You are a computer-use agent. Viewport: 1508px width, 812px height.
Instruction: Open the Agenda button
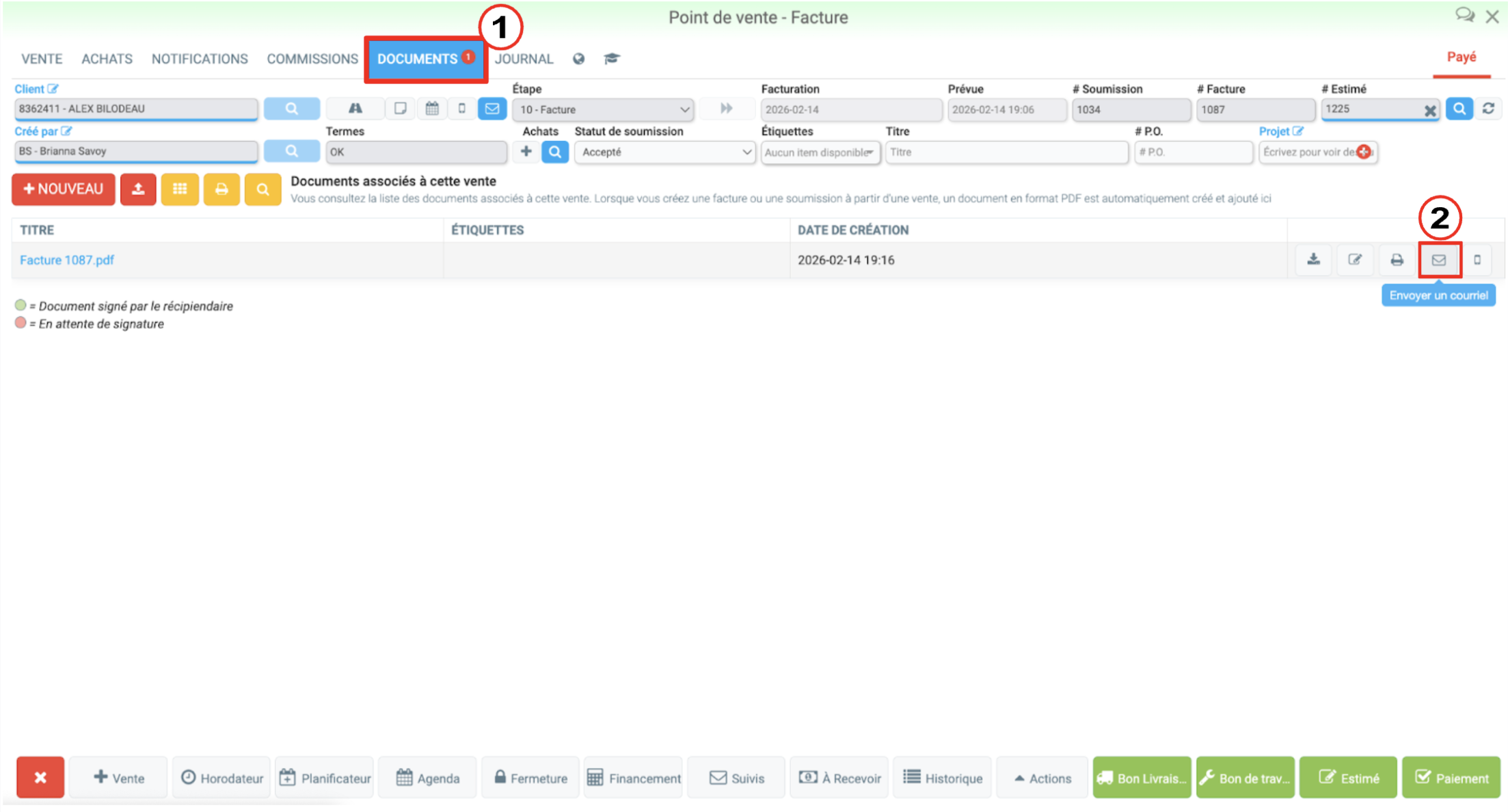pyautogui.click(x=428, y=778)
